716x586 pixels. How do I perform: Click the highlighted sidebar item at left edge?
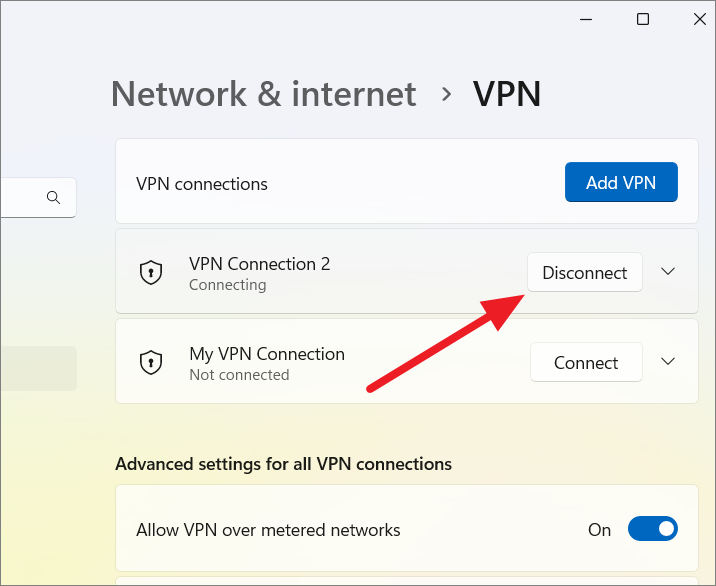point(38,368)
